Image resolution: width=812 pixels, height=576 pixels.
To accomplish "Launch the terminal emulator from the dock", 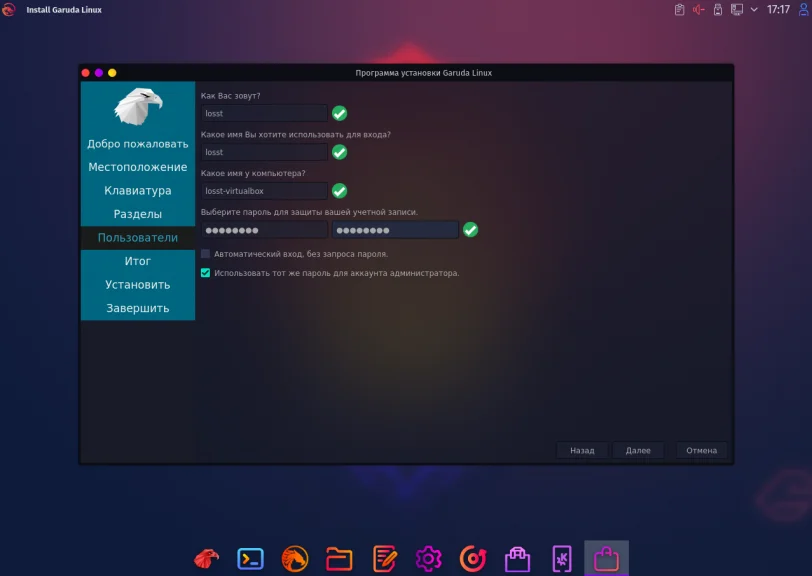I will coord(248,556).
